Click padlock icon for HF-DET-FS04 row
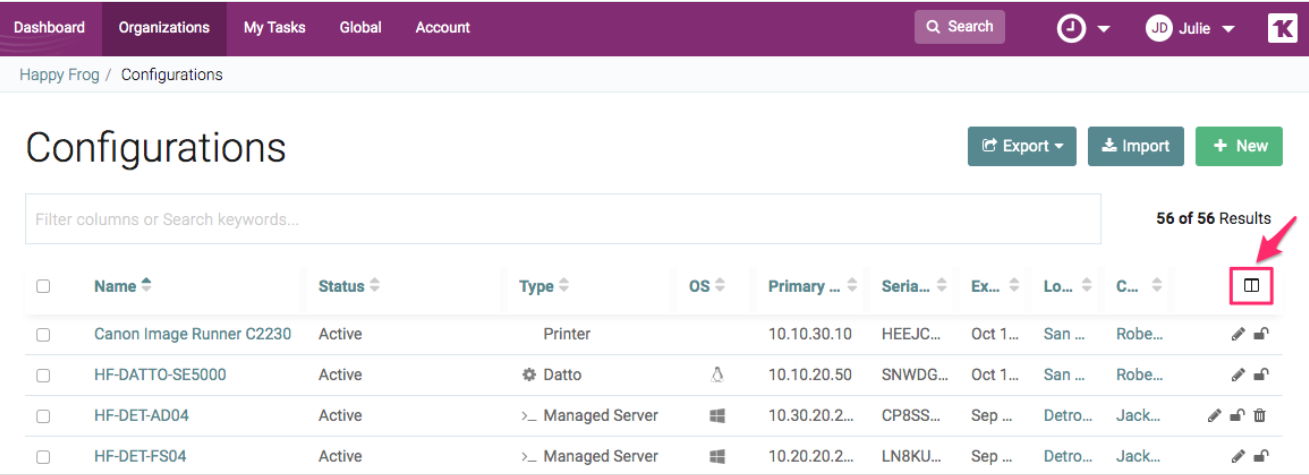This screenshot has height=475, width=1309. (x=1261, y=456)
